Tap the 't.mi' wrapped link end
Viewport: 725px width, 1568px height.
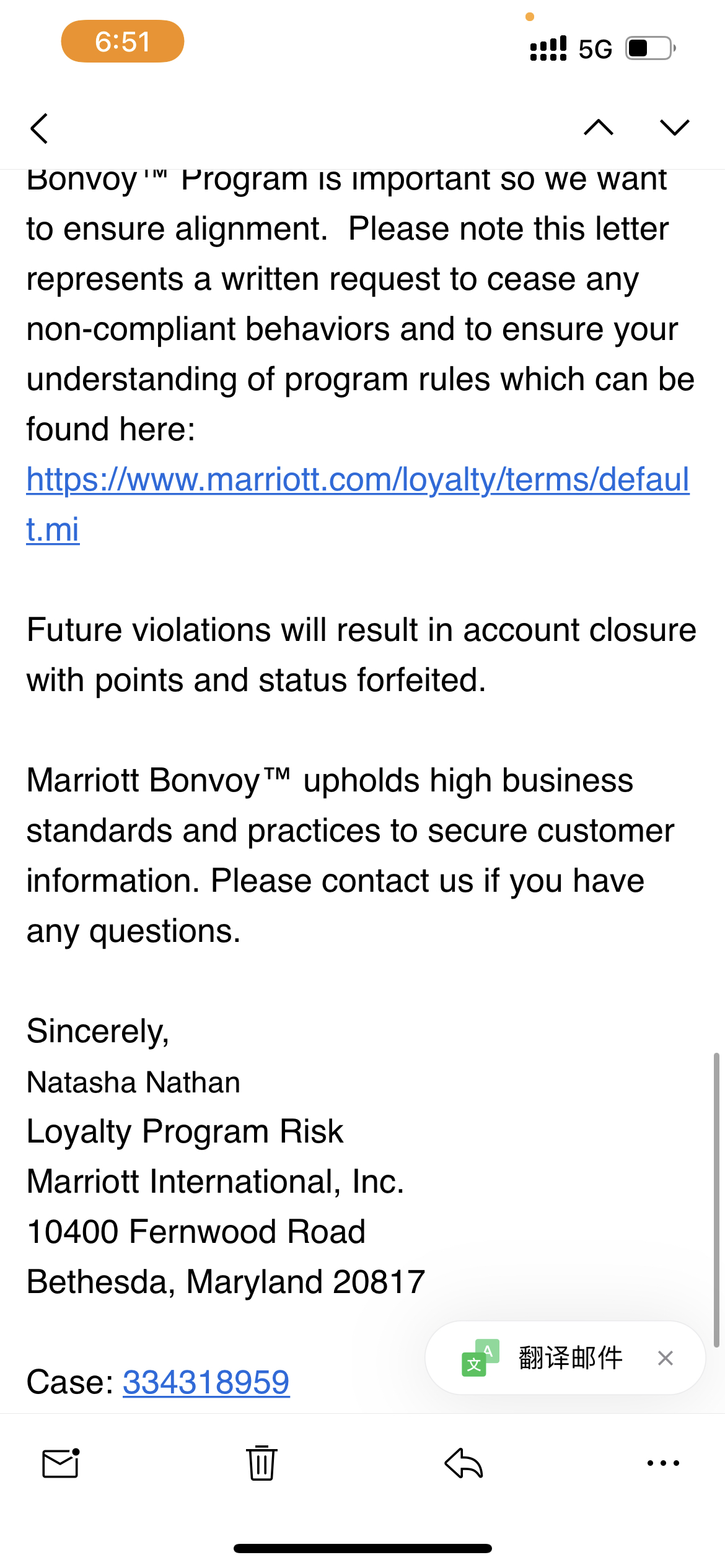tap(53, 529)
